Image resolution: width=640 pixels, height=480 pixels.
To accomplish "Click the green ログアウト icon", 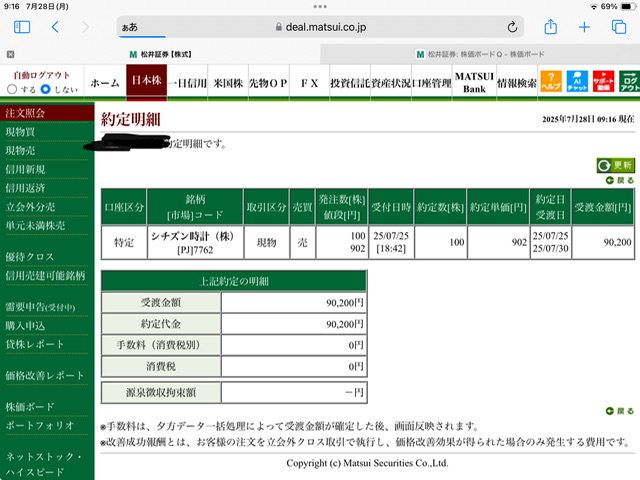I will point(629,81).
